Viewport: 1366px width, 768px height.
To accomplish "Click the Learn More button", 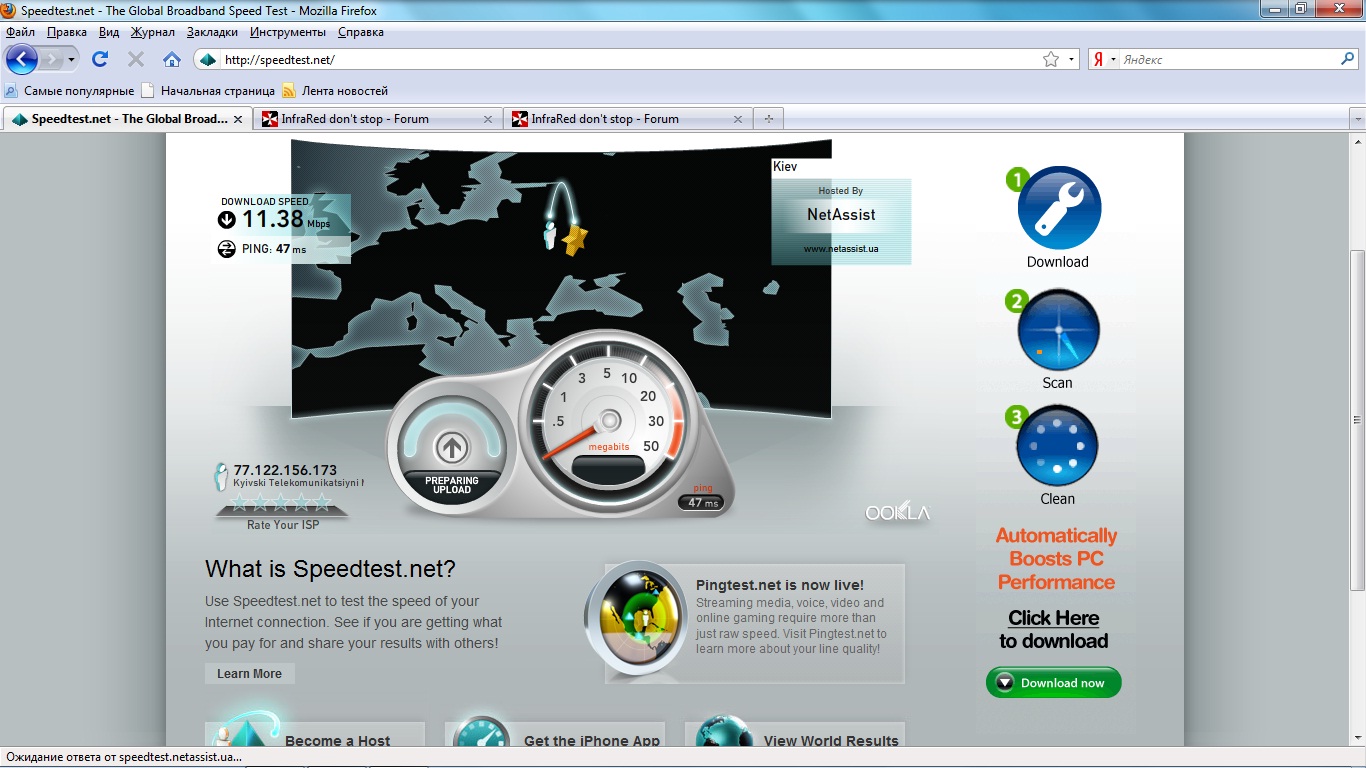I will pos(250,674).
